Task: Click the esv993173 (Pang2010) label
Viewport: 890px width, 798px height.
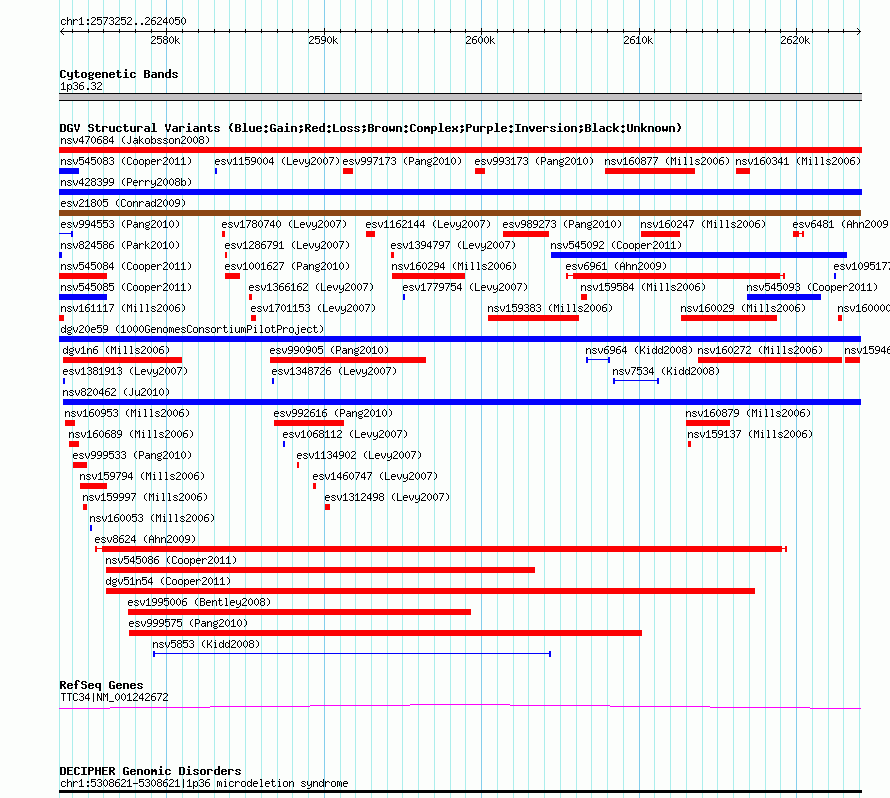Action: (534, 161)
